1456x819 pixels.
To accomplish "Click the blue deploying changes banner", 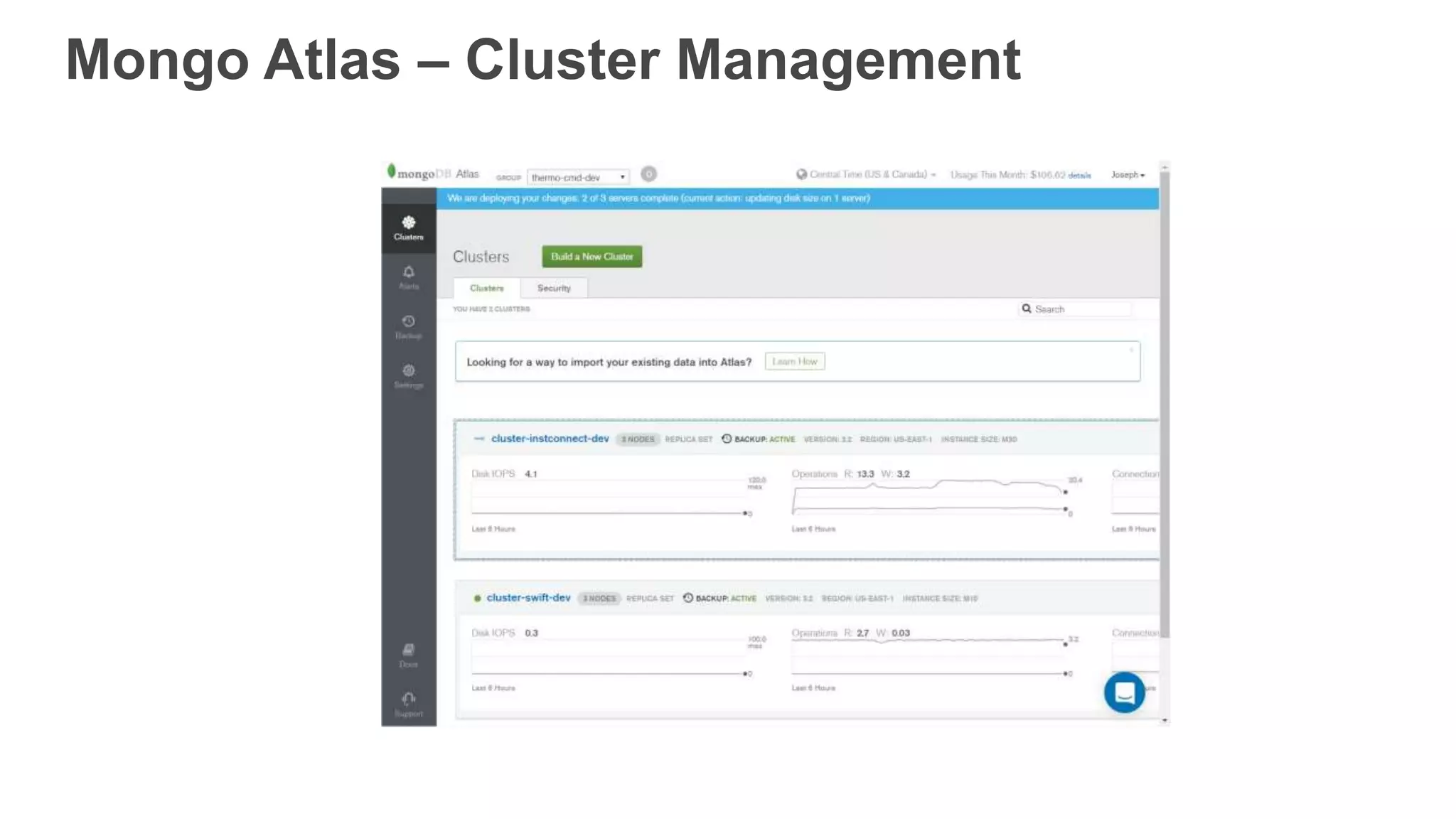I will [798, 198].
